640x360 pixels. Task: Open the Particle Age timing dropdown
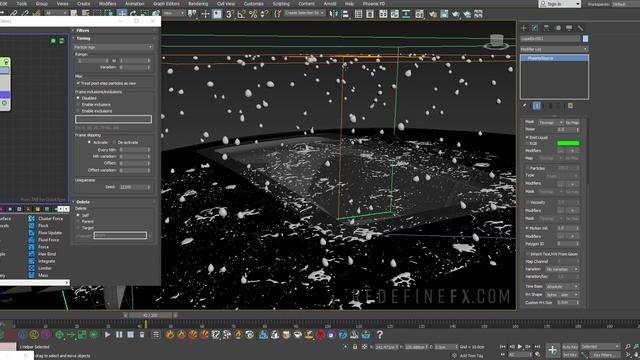113,47
